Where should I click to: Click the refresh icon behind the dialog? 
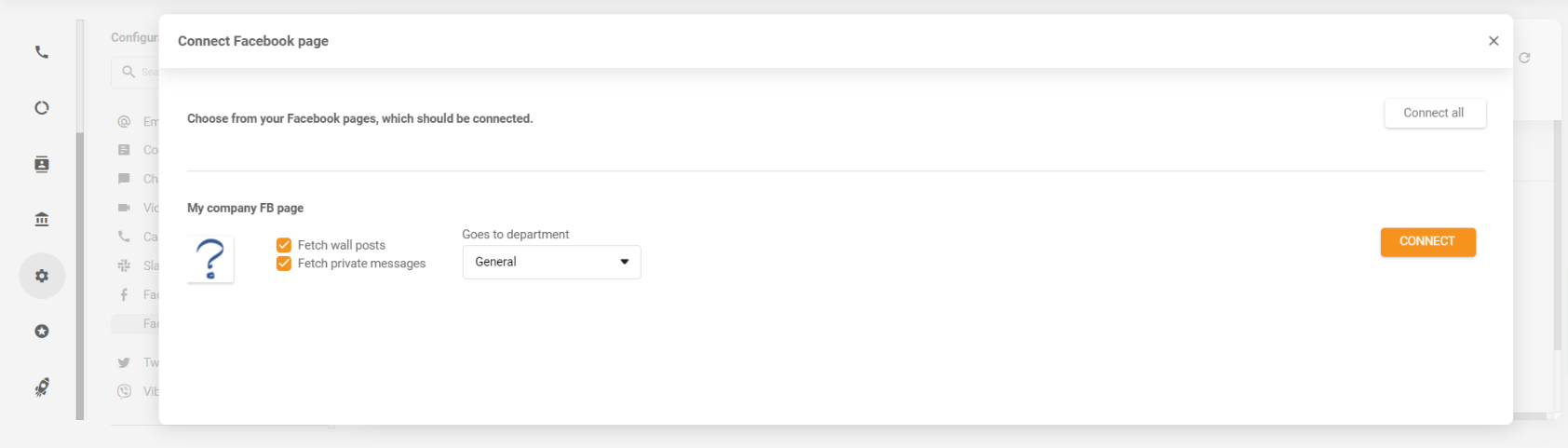pyautogui.click(x=1524, y=58)
